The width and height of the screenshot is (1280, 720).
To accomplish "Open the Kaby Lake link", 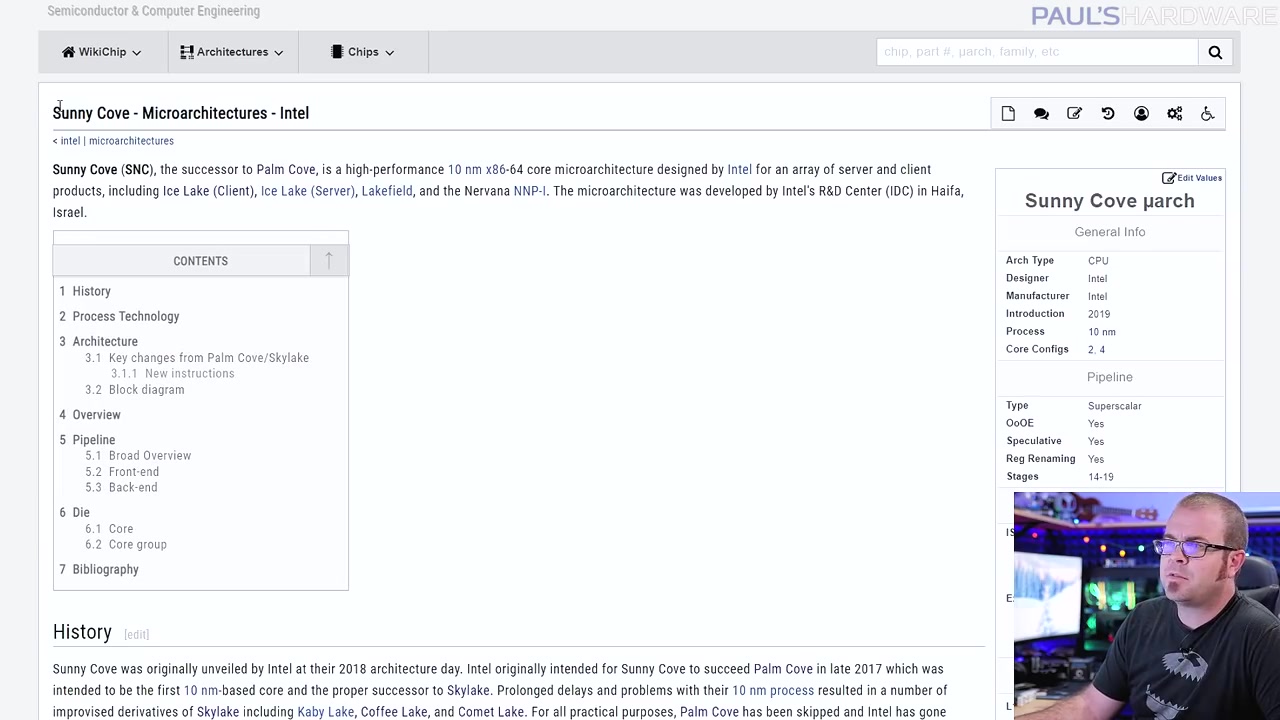I will 326,712.
